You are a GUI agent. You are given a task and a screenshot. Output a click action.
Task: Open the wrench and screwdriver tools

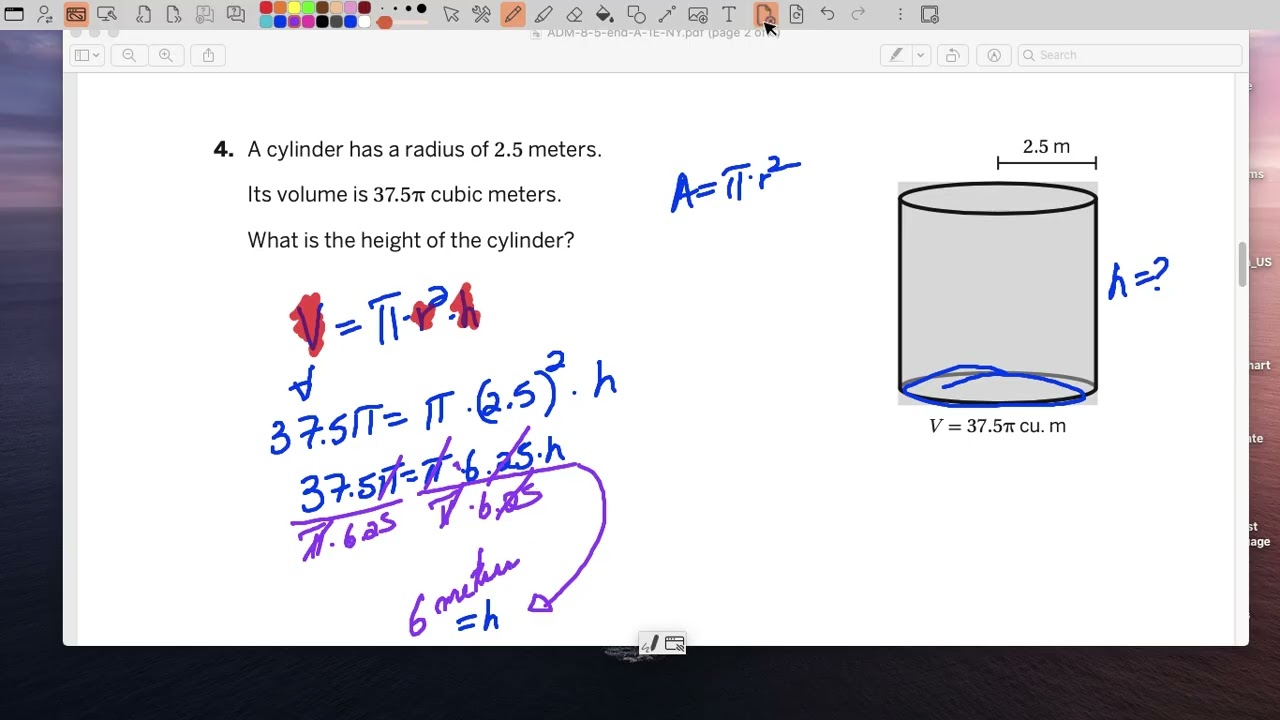(x=481, y=14)
